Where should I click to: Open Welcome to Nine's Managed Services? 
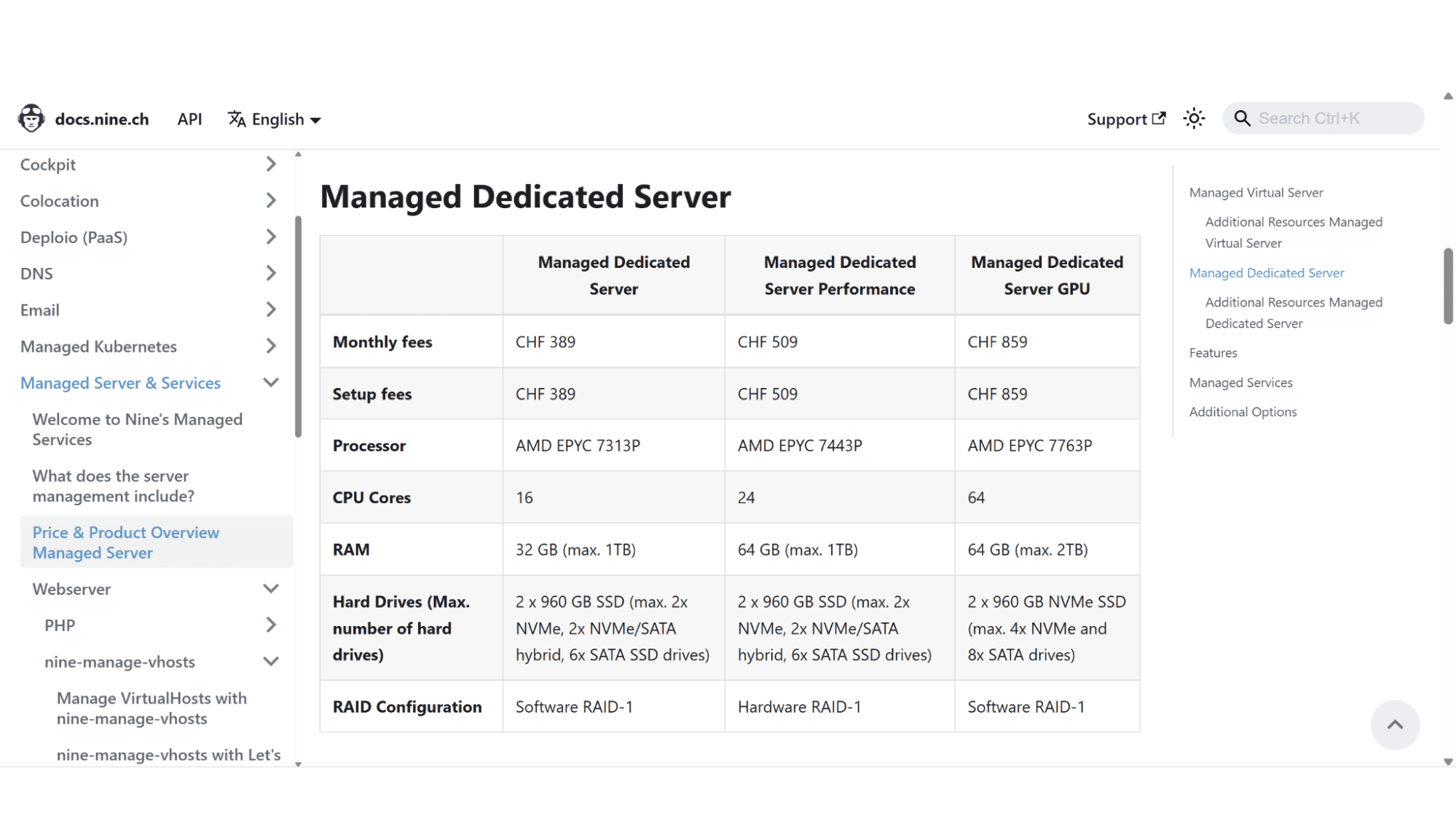point(137,430)
